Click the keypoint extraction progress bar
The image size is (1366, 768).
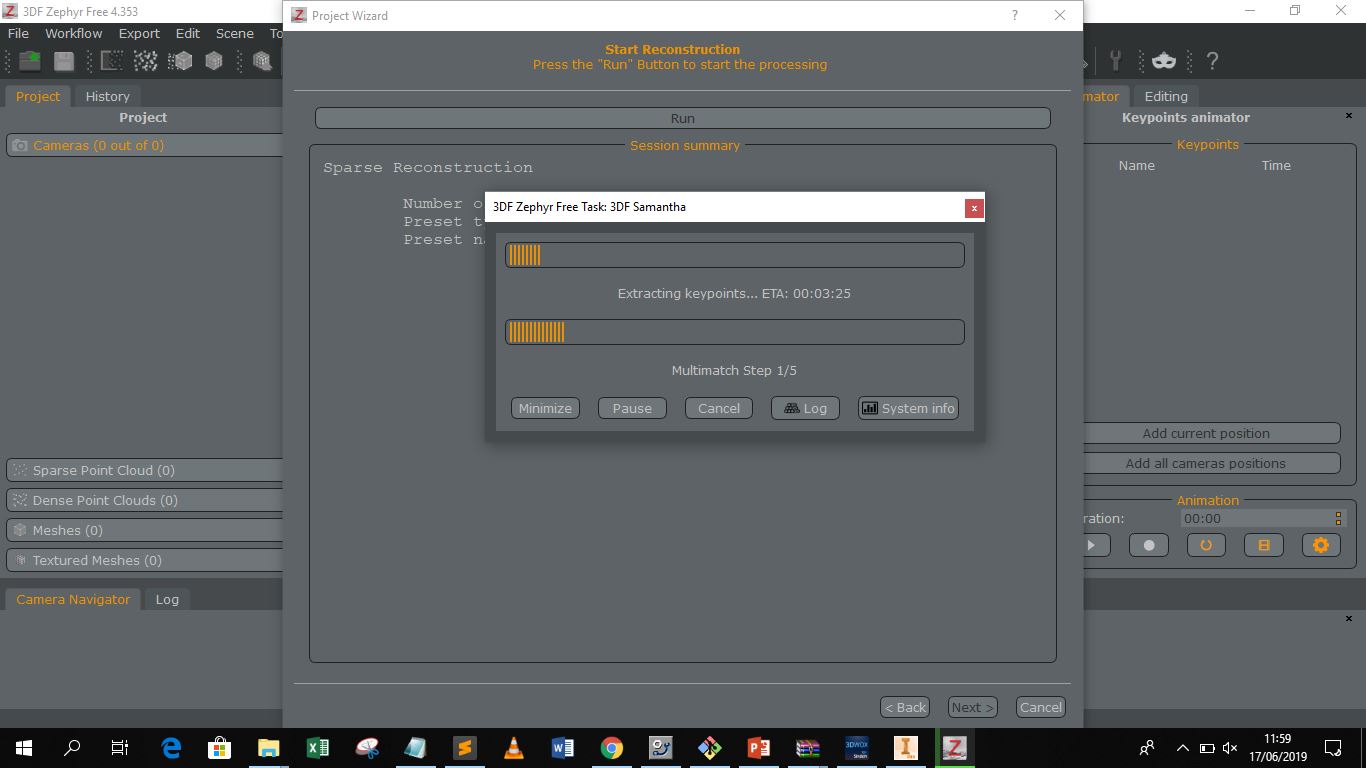point(735,255)
